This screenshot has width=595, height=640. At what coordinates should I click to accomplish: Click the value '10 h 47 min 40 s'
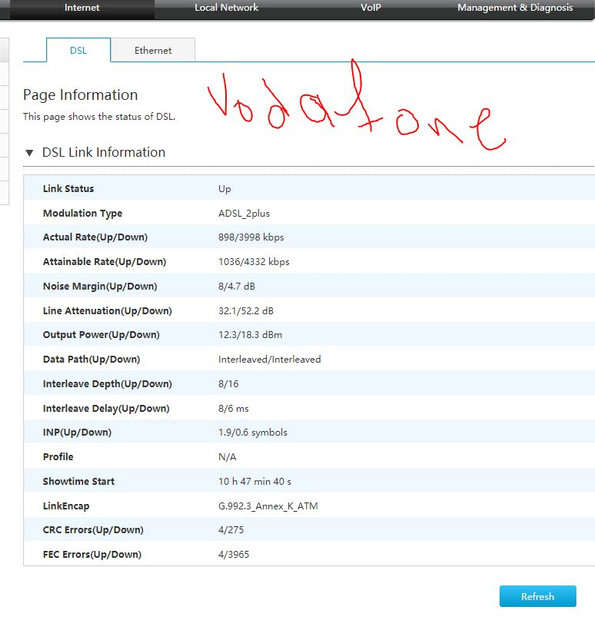click(x=255, y=482)
